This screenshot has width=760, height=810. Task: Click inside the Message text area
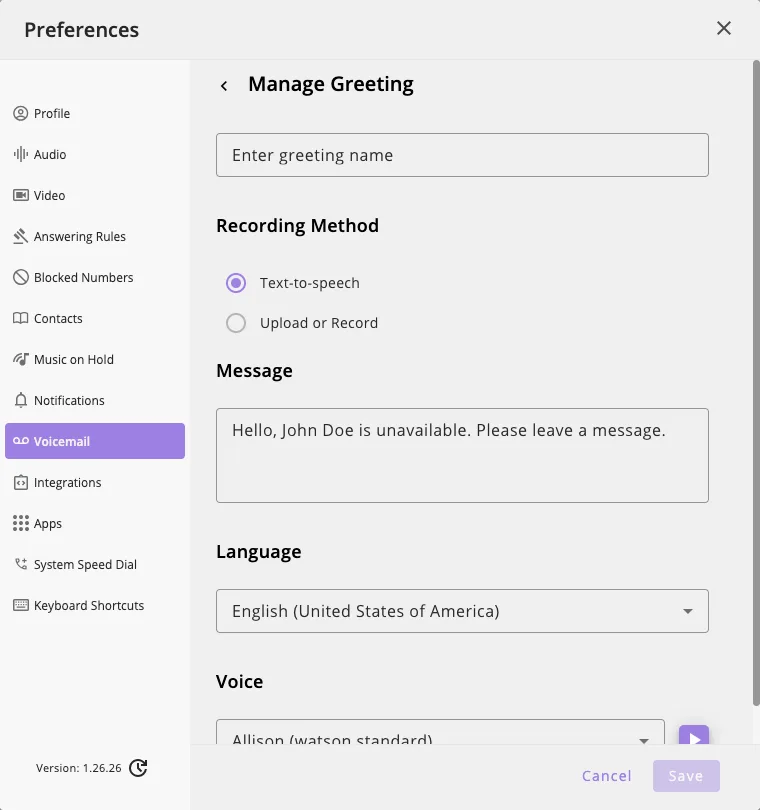point(462,456)
